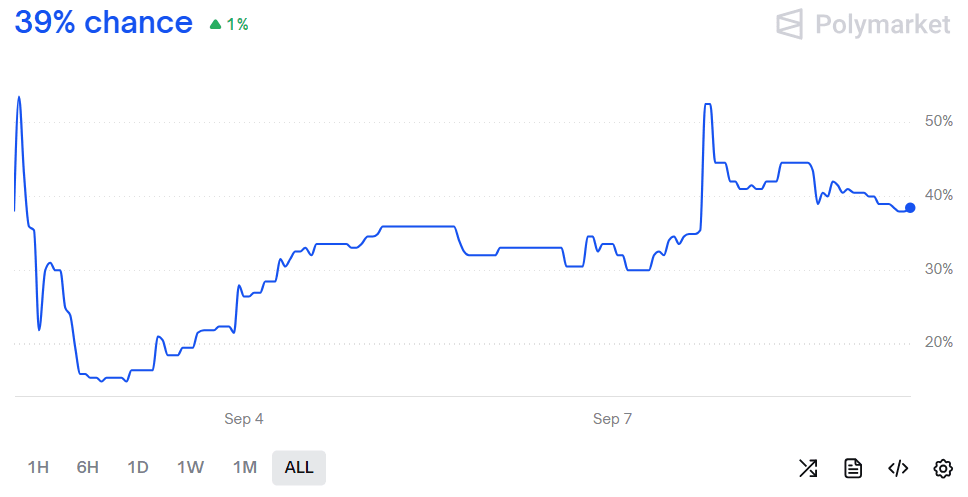968x497 pixels.
Task: Click the 1% change value
Action: coord(237,24)
